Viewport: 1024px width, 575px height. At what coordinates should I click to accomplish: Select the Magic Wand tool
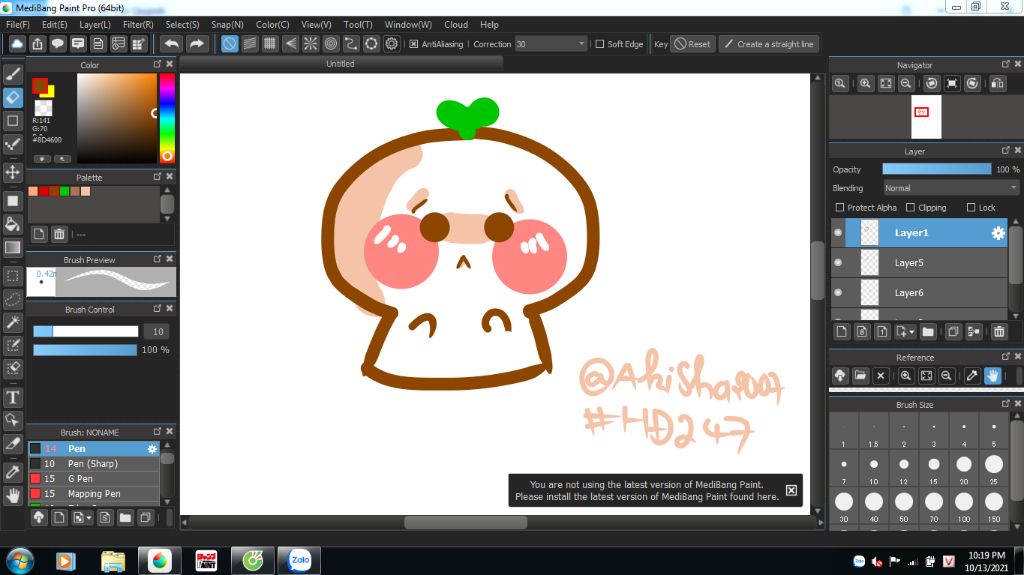click(x=12, y=322)
